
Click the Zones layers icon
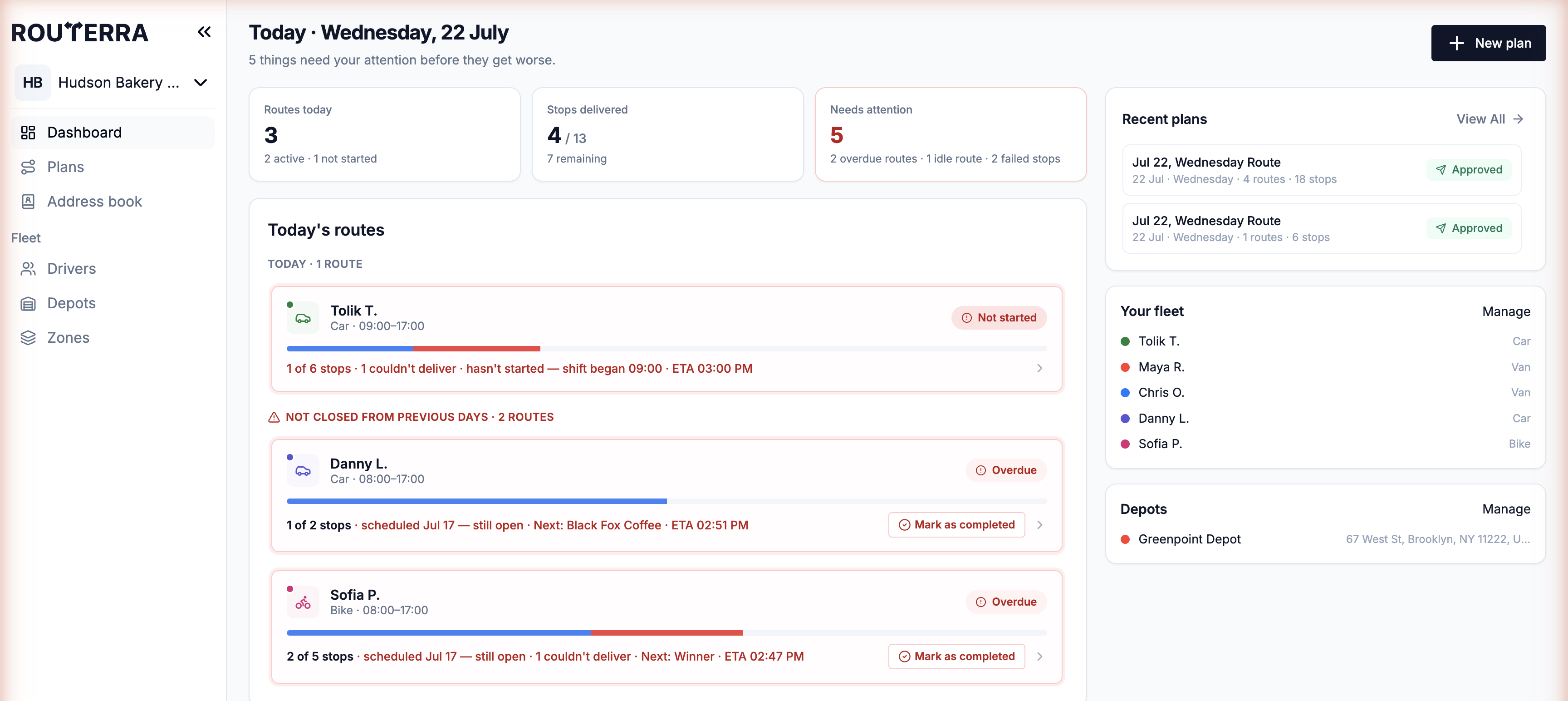tap(28, 337)
